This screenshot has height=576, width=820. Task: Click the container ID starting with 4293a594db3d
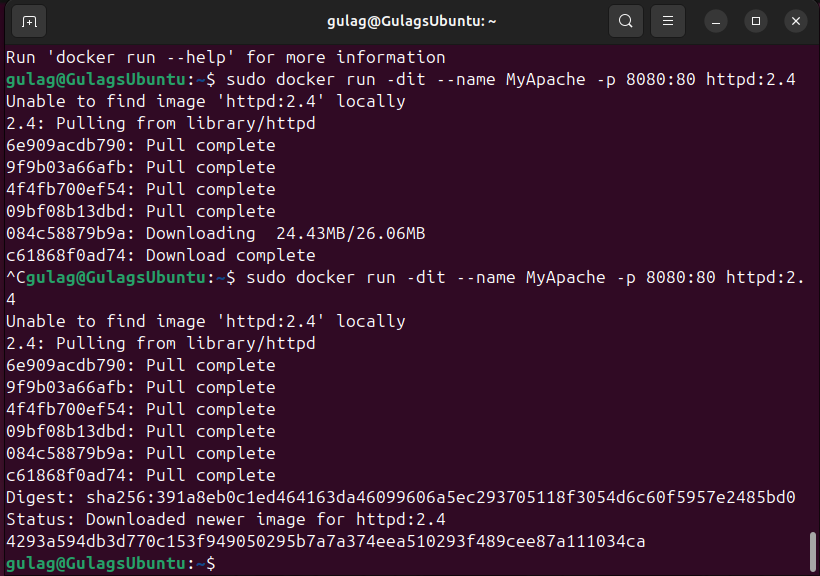coord(325,541)
